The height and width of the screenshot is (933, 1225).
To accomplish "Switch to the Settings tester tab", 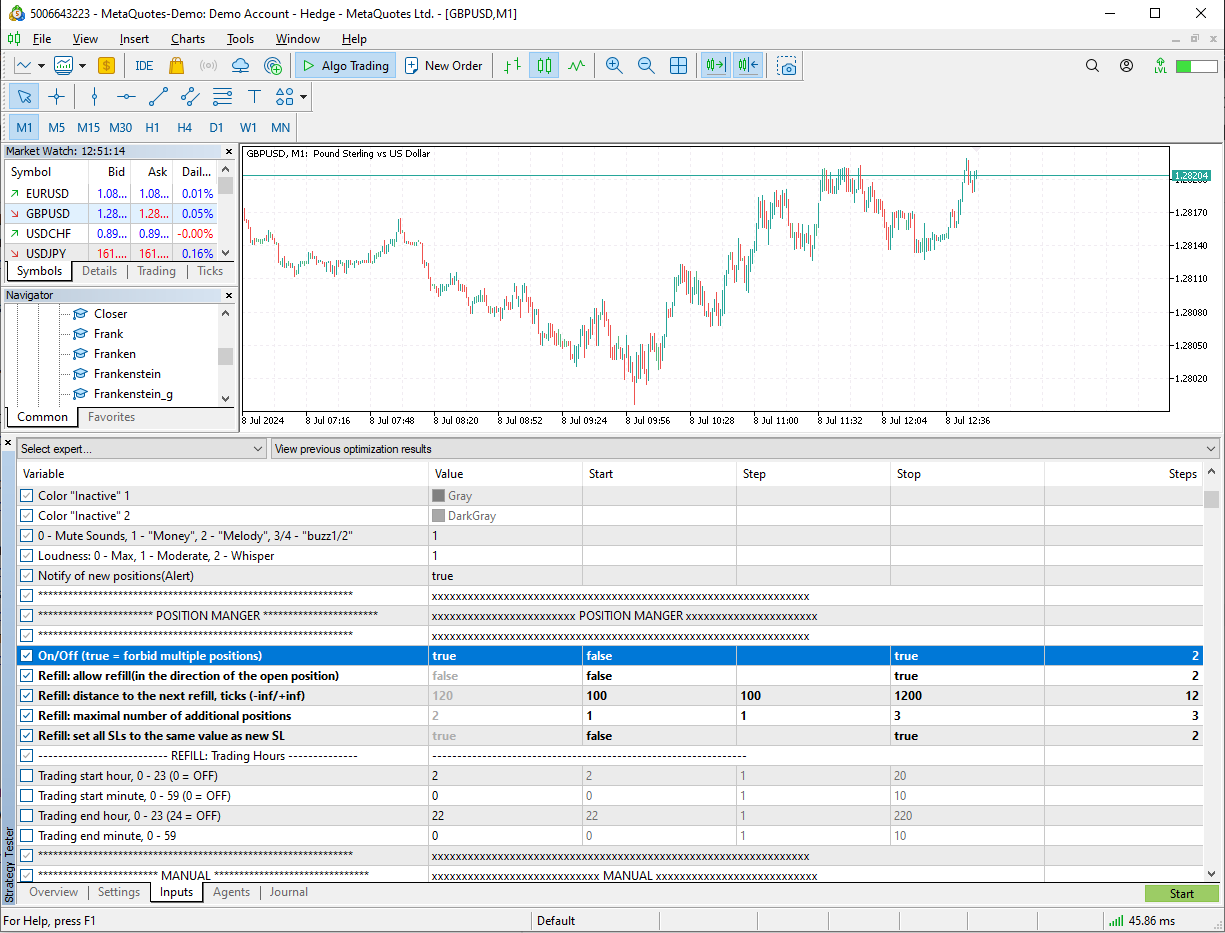I will click(x=119, y=892).
